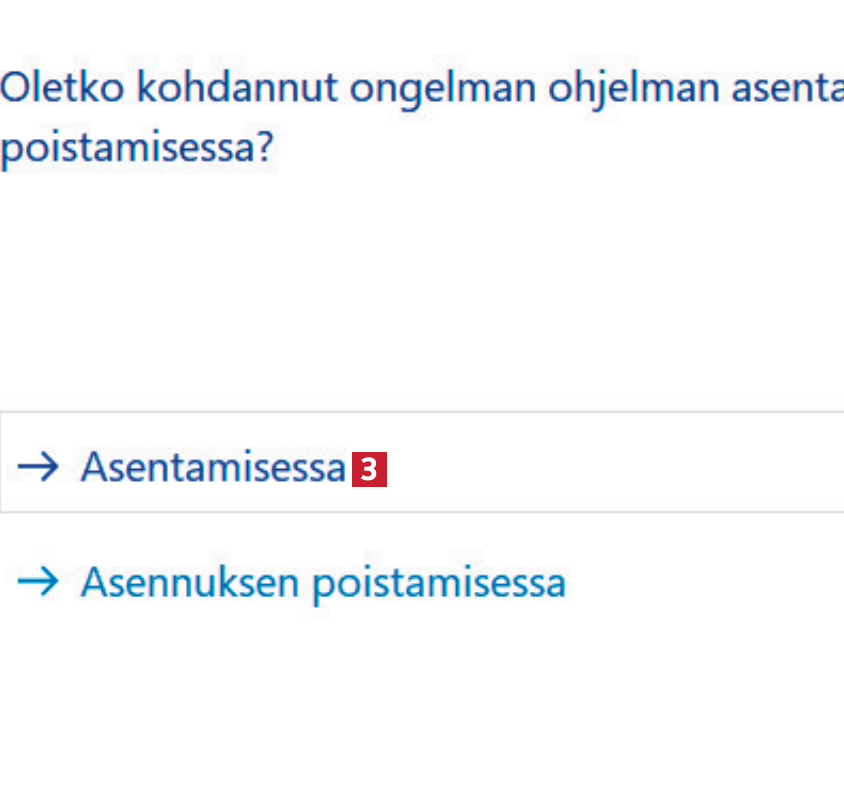
Task: Click the red number 3 badge
Action: pyautogui.click(x=369, y=468)
